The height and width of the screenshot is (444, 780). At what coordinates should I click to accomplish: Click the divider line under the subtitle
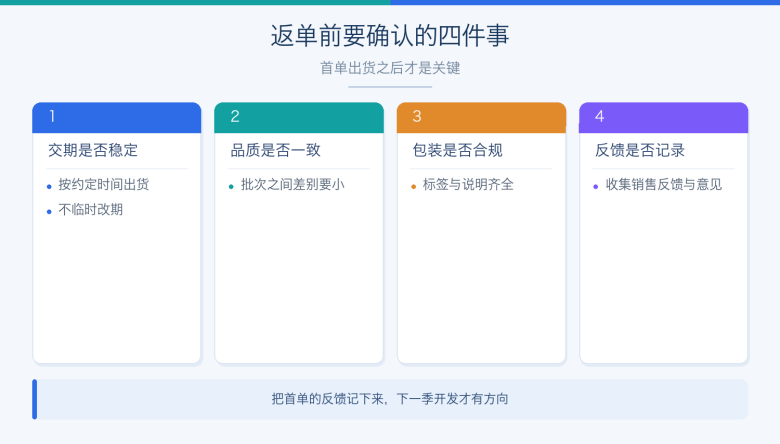coord(390,87)
